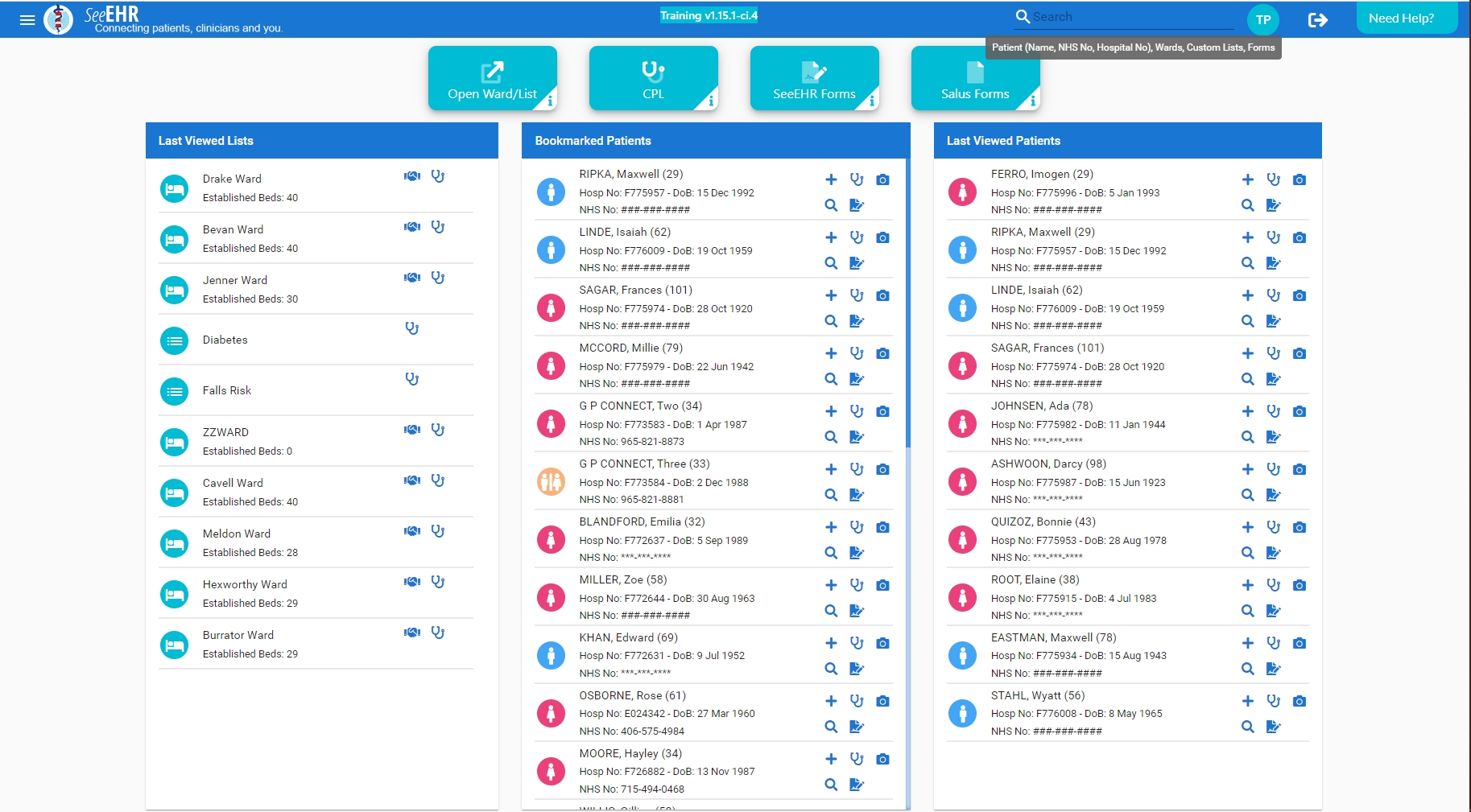Show info for the CPL tile

pyautogui.click(x=711, y=101)
